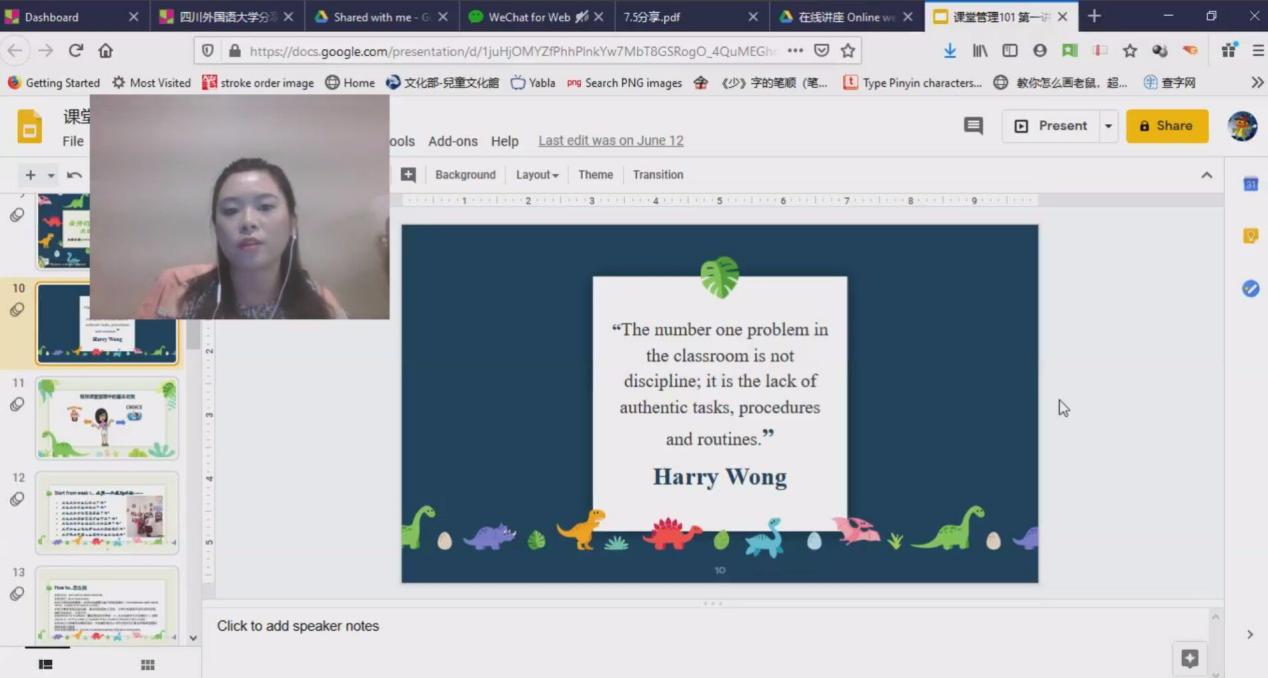Open new slide layout dropdown arrow
Viewport: 1268px width, 678px height.
(51, 175)
